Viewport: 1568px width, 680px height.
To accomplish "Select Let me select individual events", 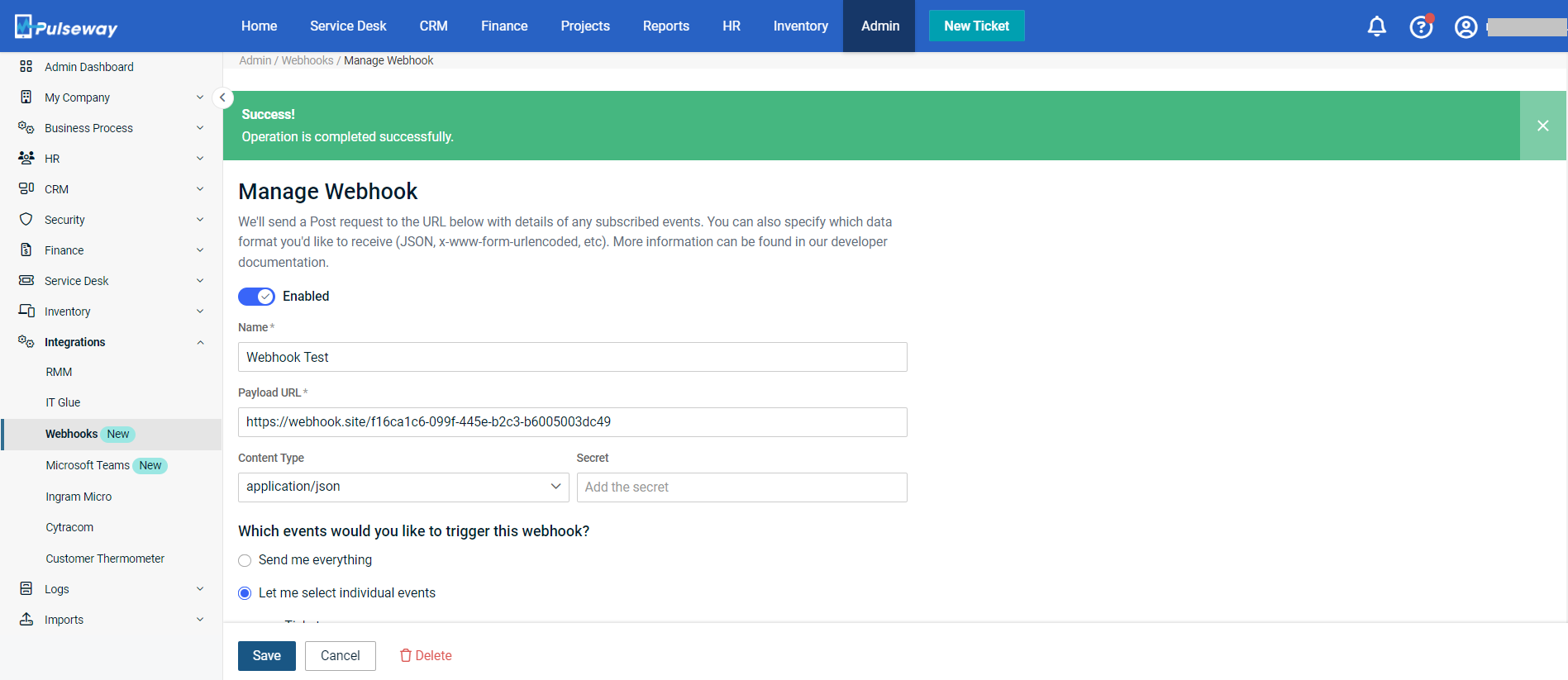I will [x=245, y=593].
